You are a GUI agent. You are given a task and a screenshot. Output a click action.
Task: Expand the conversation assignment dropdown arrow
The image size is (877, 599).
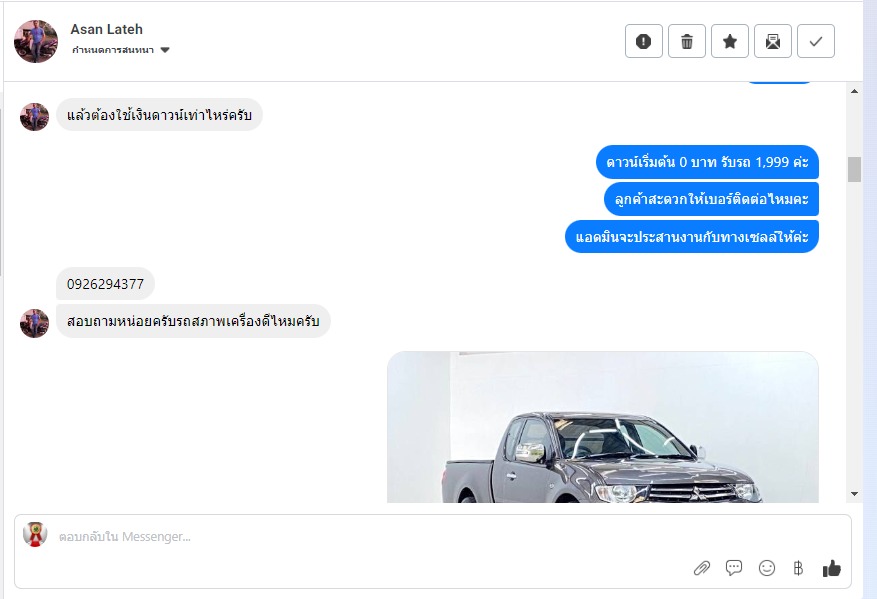tap(165, 50)
